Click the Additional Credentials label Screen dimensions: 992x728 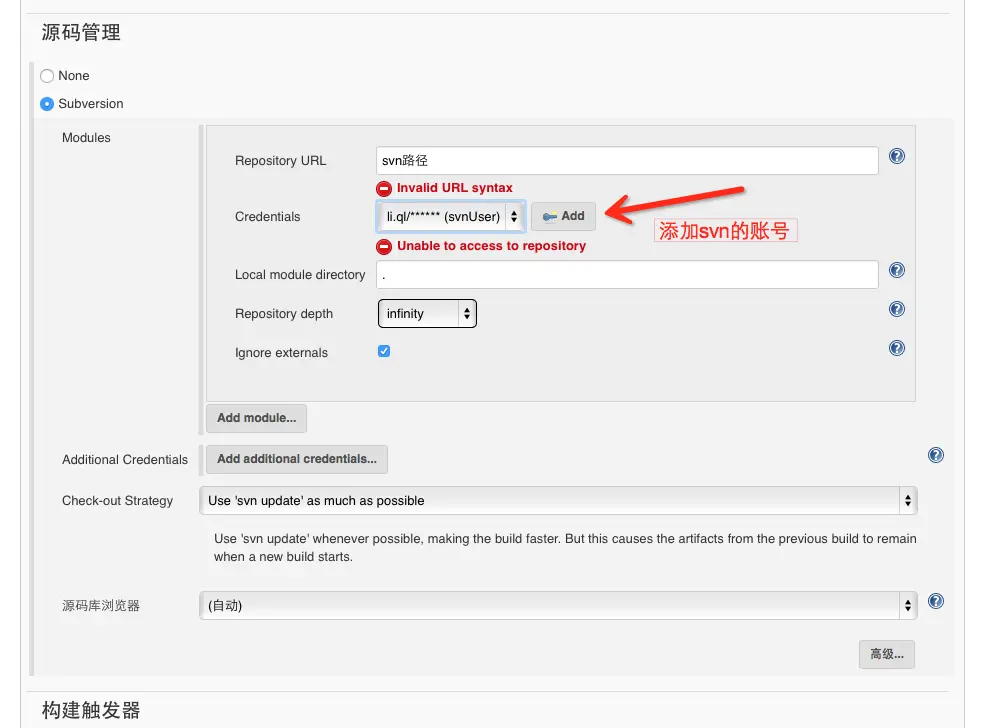point(125,460)
